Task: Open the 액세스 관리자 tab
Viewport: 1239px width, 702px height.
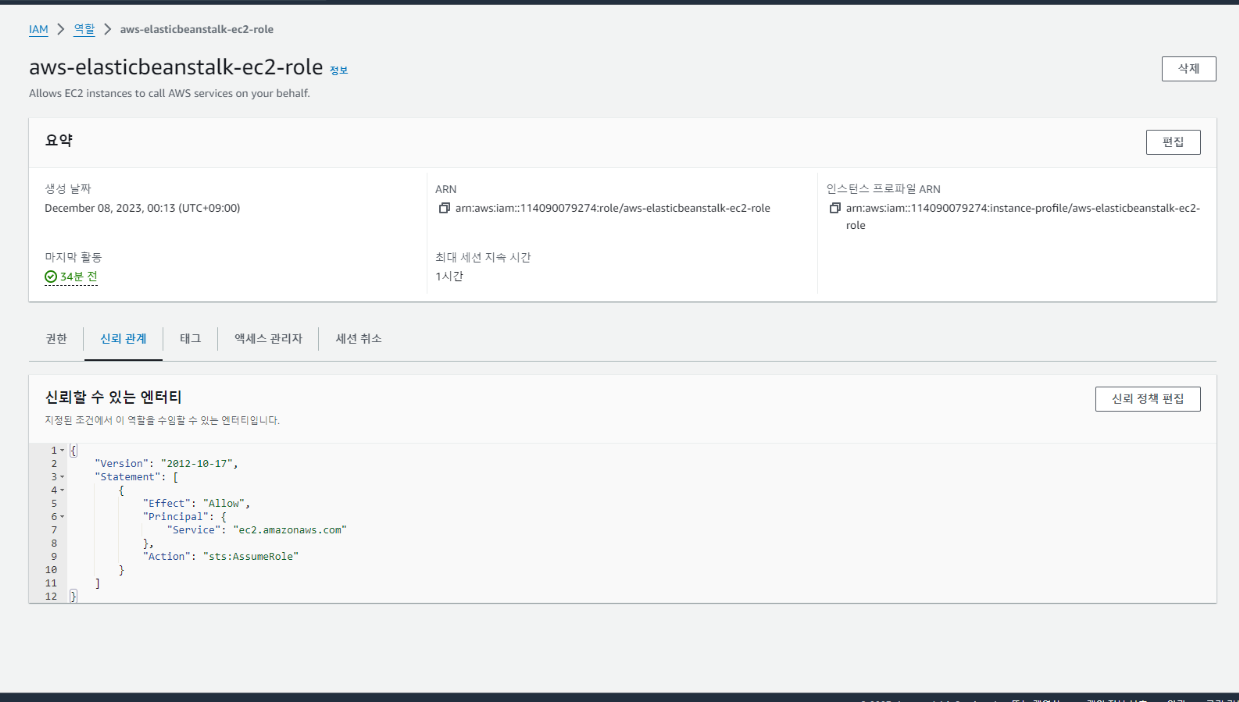Action: [268, 339]
